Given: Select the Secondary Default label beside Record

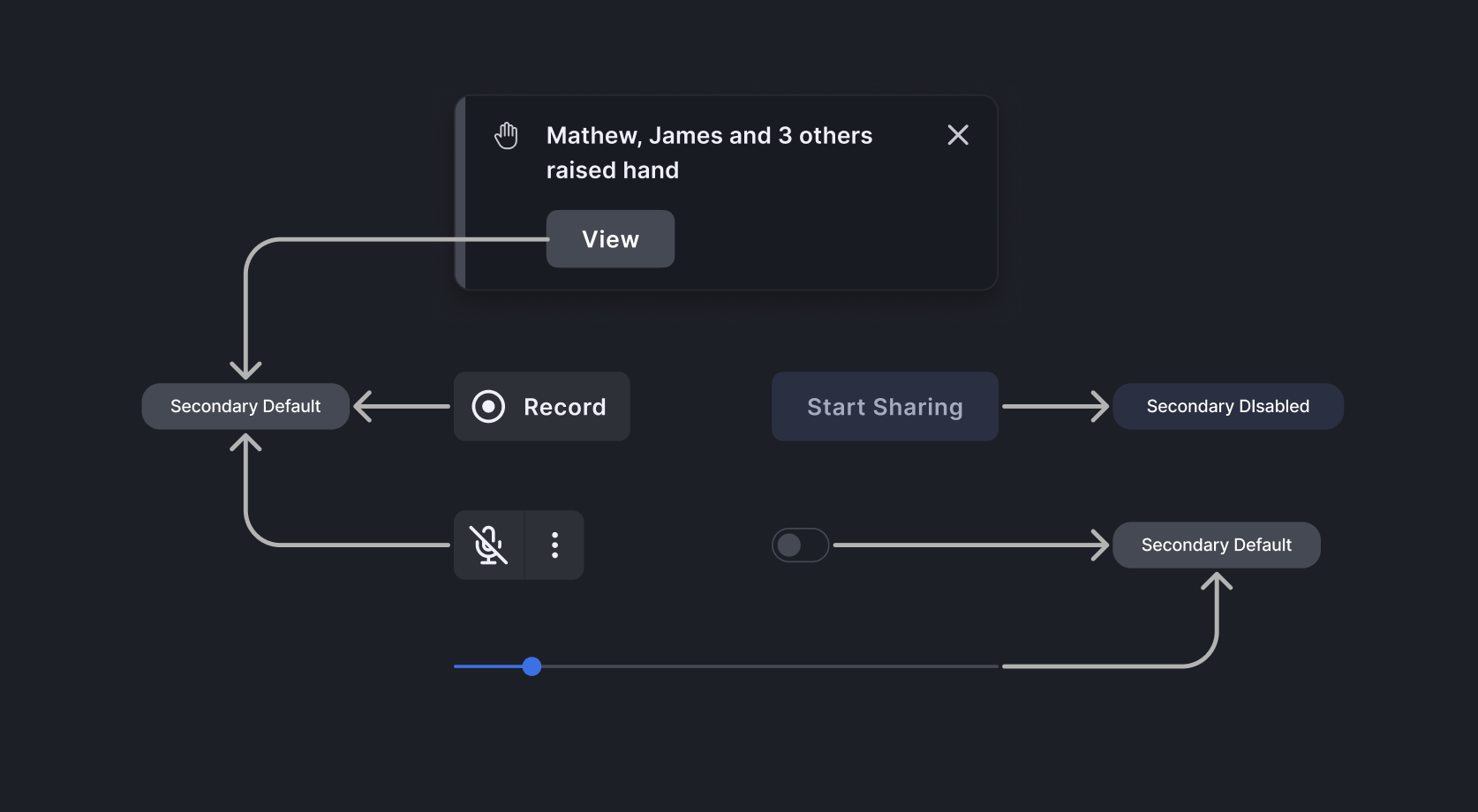Looking at the screenshot, I should click(x=245, y=407).
